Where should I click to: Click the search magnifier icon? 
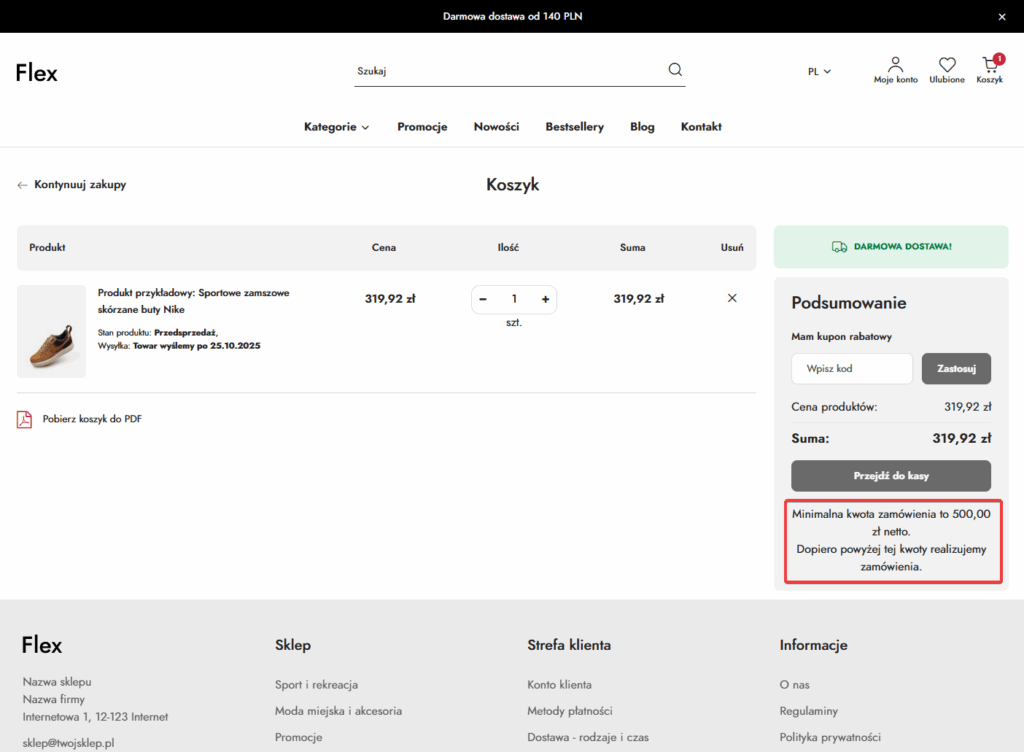(x=675, y=70)
